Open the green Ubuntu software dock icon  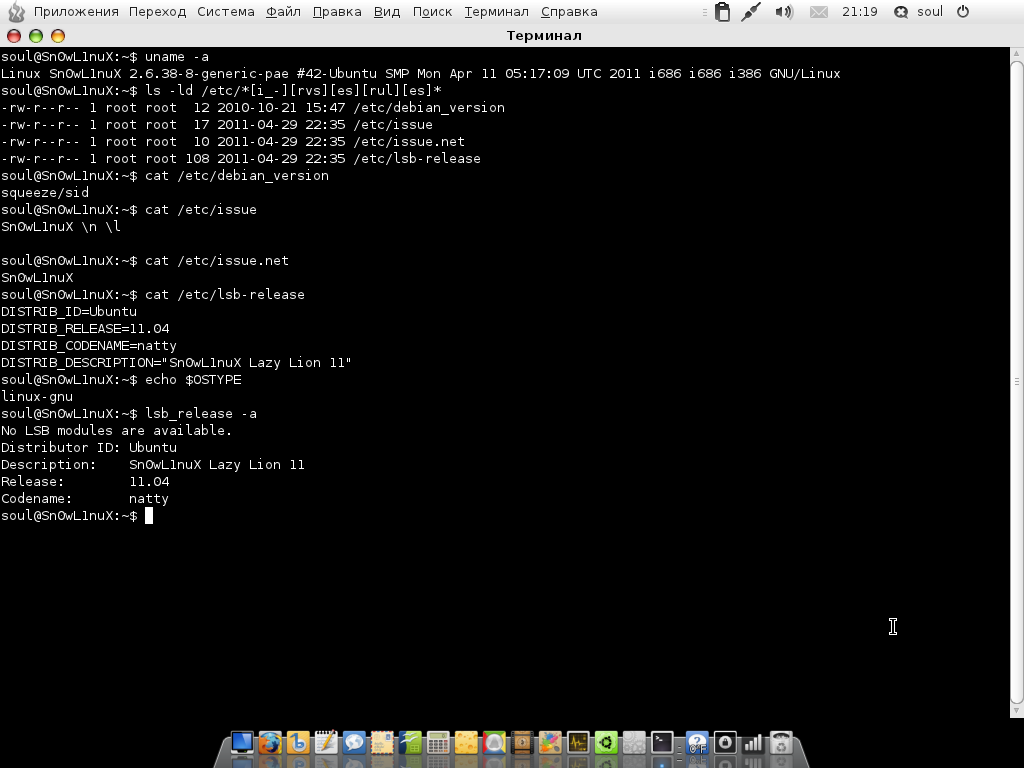pyautogui.click(x=607, y=743)
